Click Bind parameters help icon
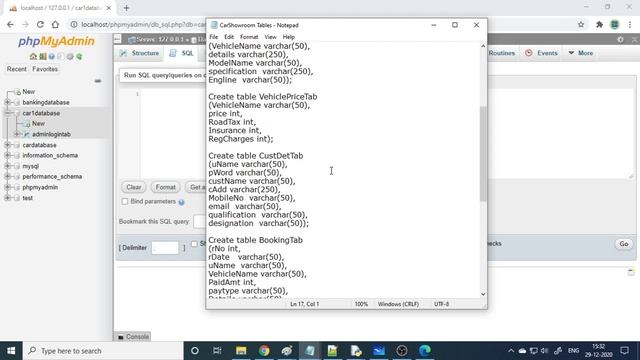The image size is (640, 360). pyautogui.click(x=182, y=202)
